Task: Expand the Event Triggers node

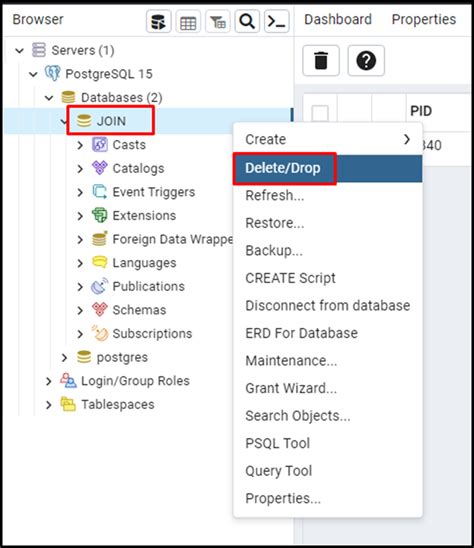Action: [x=80, y=192]
